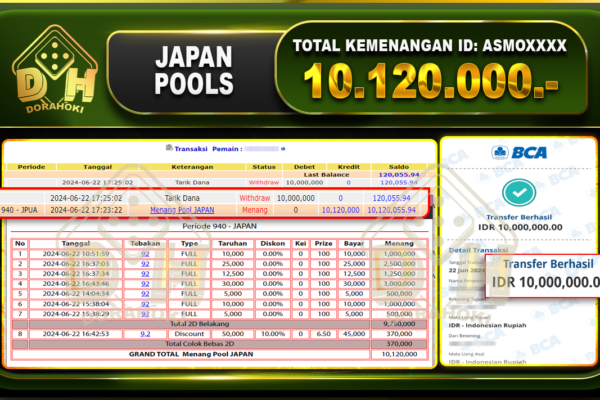Click the Tebakan column header
Screen dimensions: 600x400
145,243
